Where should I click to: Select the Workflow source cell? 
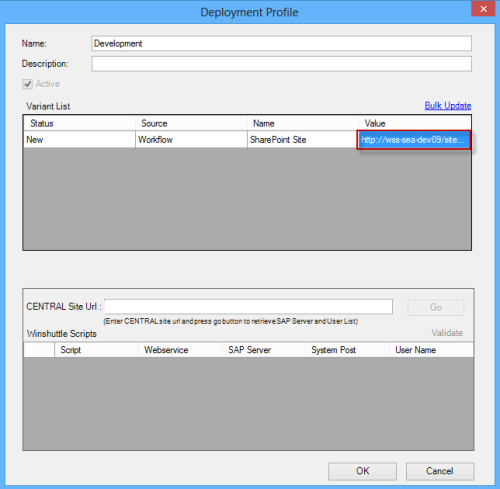coord(191,139)
